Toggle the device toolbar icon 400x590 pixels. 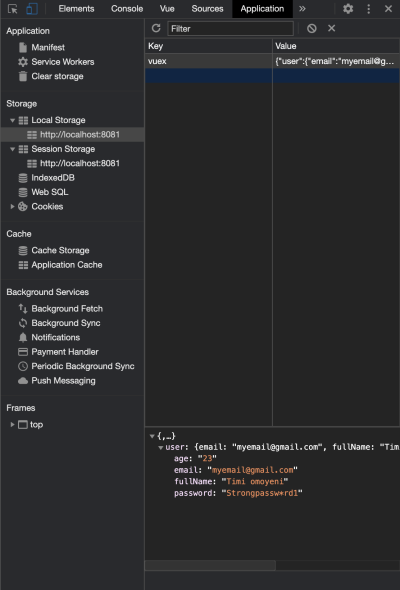(x=32, y=9)
